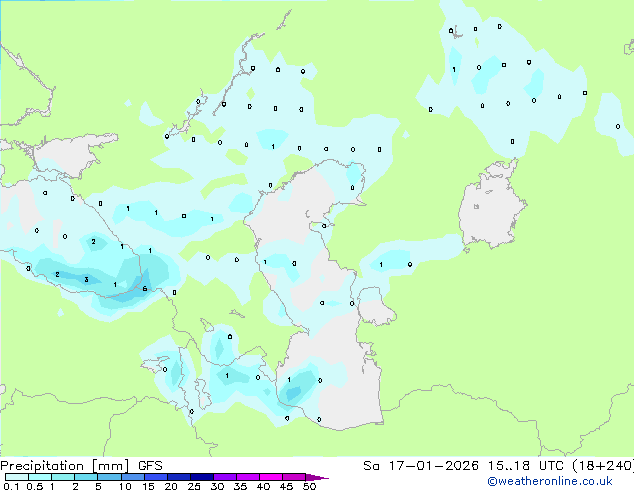
Task: Click the '15' legend scale label
Action: [148, 486]
